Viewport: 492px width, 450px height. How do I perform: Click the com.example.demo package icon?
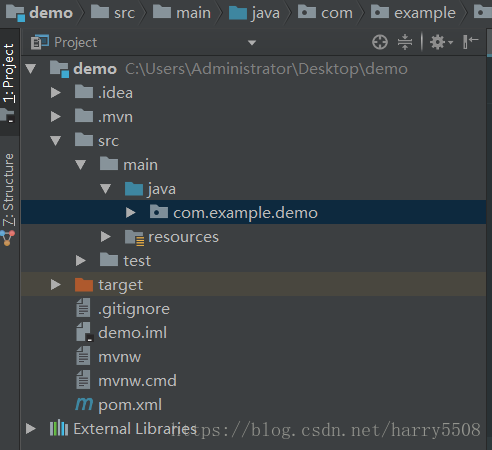pyautogui.click(x=159, y=212)
